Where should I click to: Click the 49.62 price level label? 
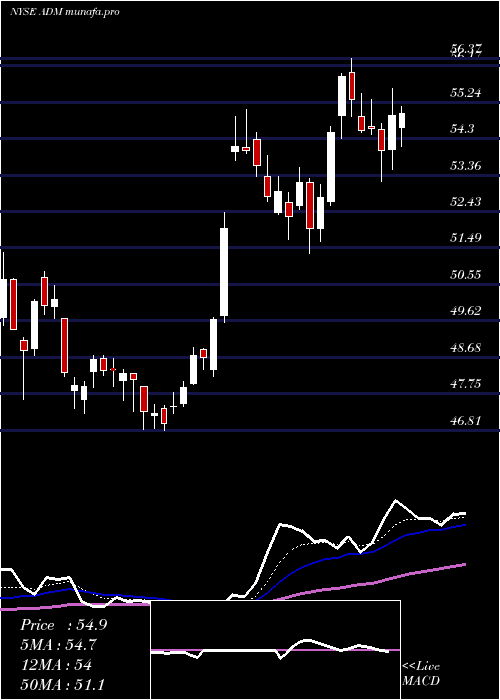pos(466,311)
